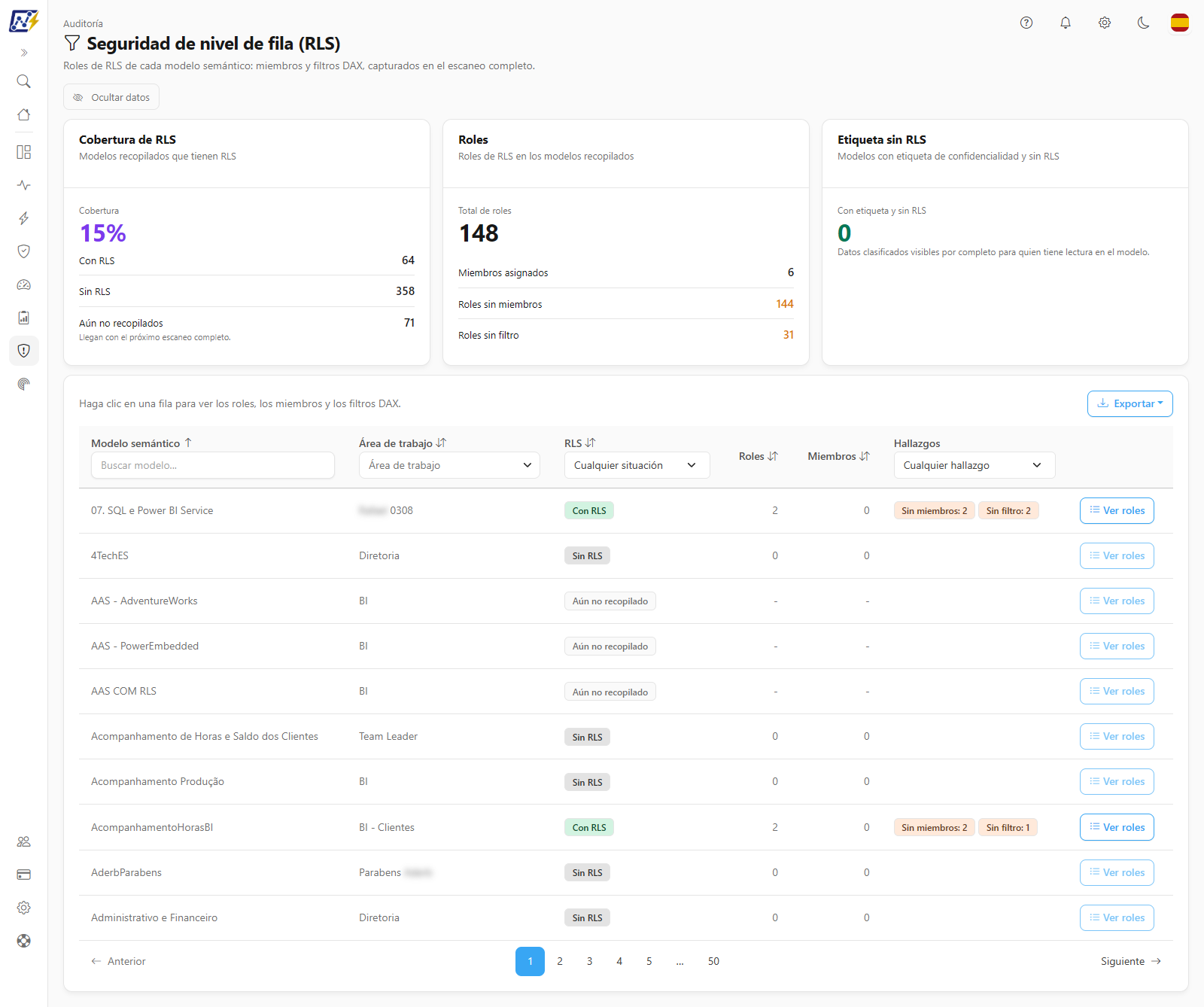Open search from the sidebar magnifier icon
1204x1007 pixels.
coord(24,81)
